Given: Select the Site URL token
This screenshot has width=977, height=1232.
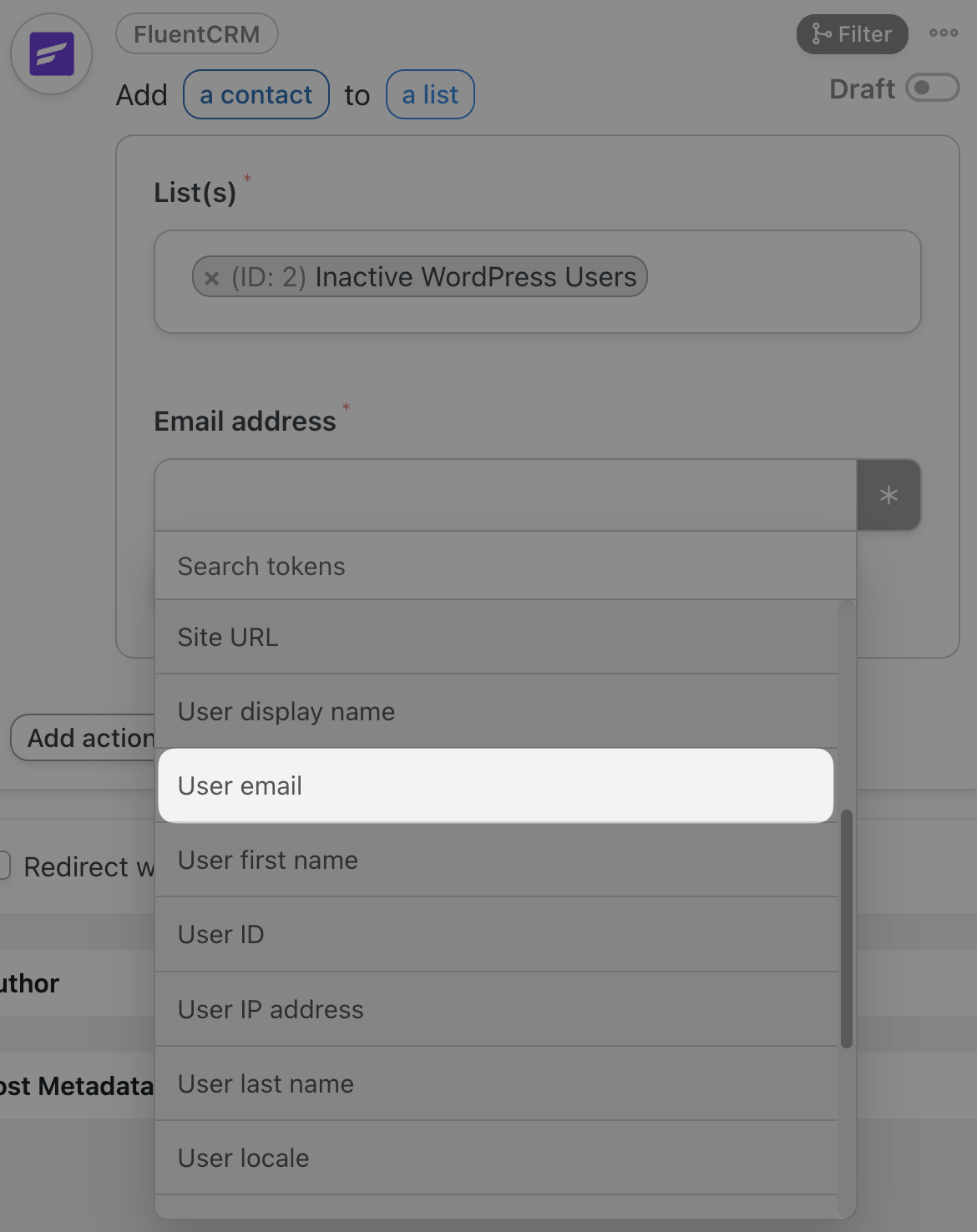Looking at the screenshot, I should click(497, 637).
